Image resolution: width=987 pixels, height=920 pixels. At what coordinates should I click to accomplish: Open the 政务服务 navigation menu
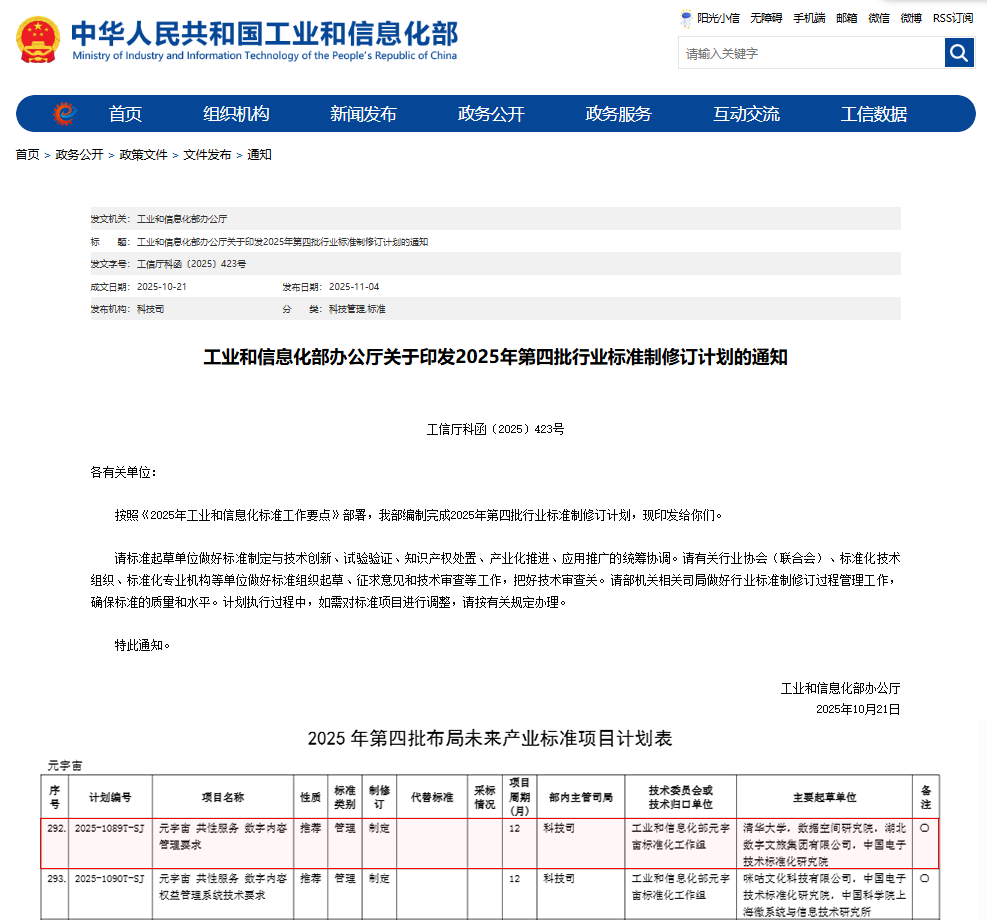(618, 114)
